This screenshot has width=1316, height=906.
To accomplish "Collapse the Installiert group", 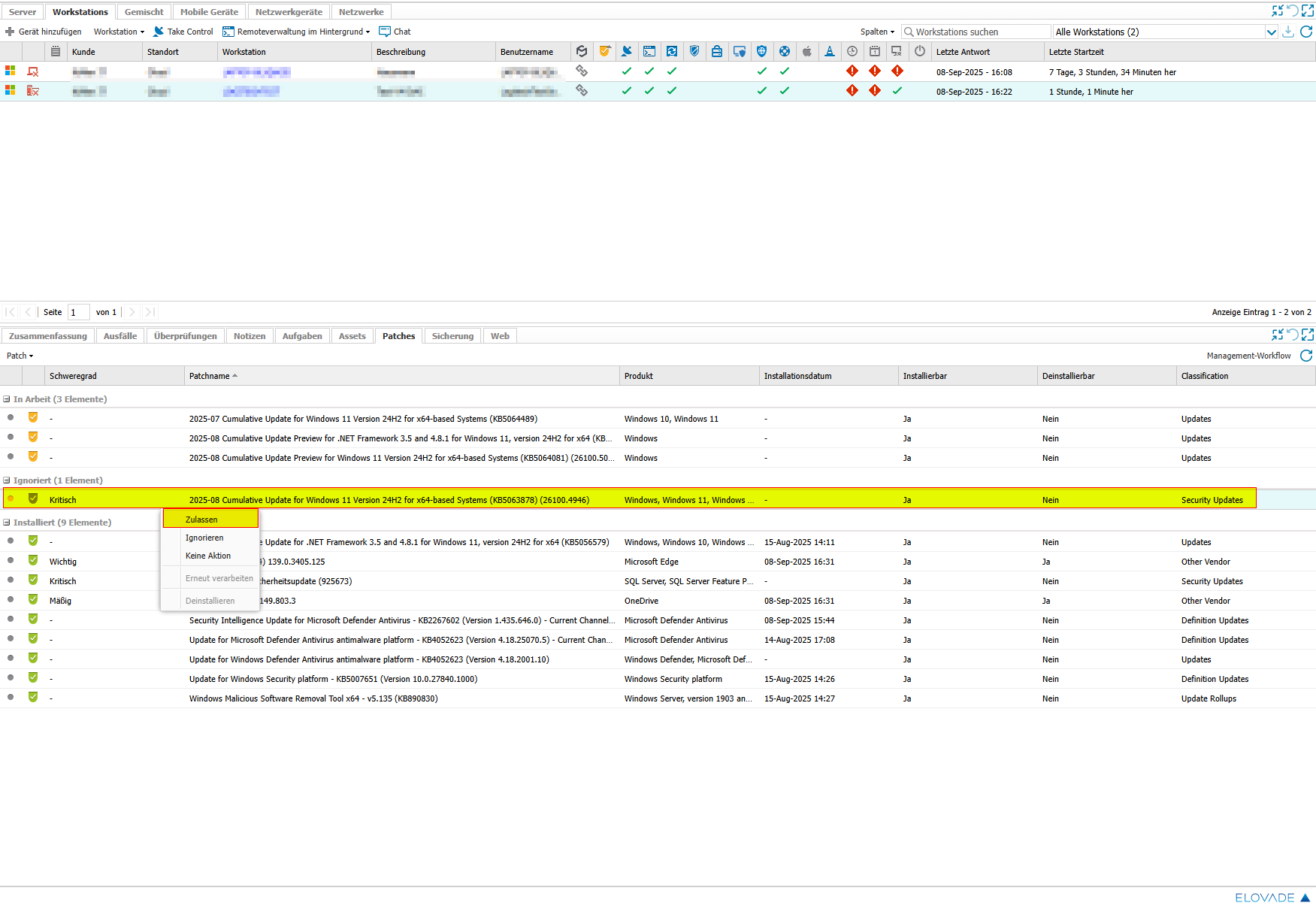I will click(x=7, y=523).
